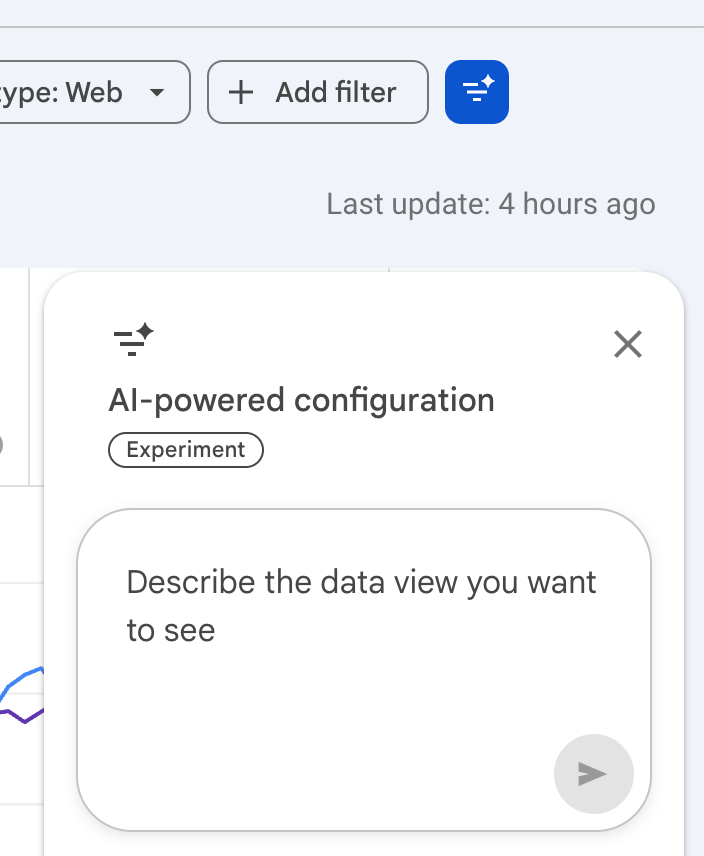Click the AI-powered configuration heading
704x856 pixels.
click(301, 400)
